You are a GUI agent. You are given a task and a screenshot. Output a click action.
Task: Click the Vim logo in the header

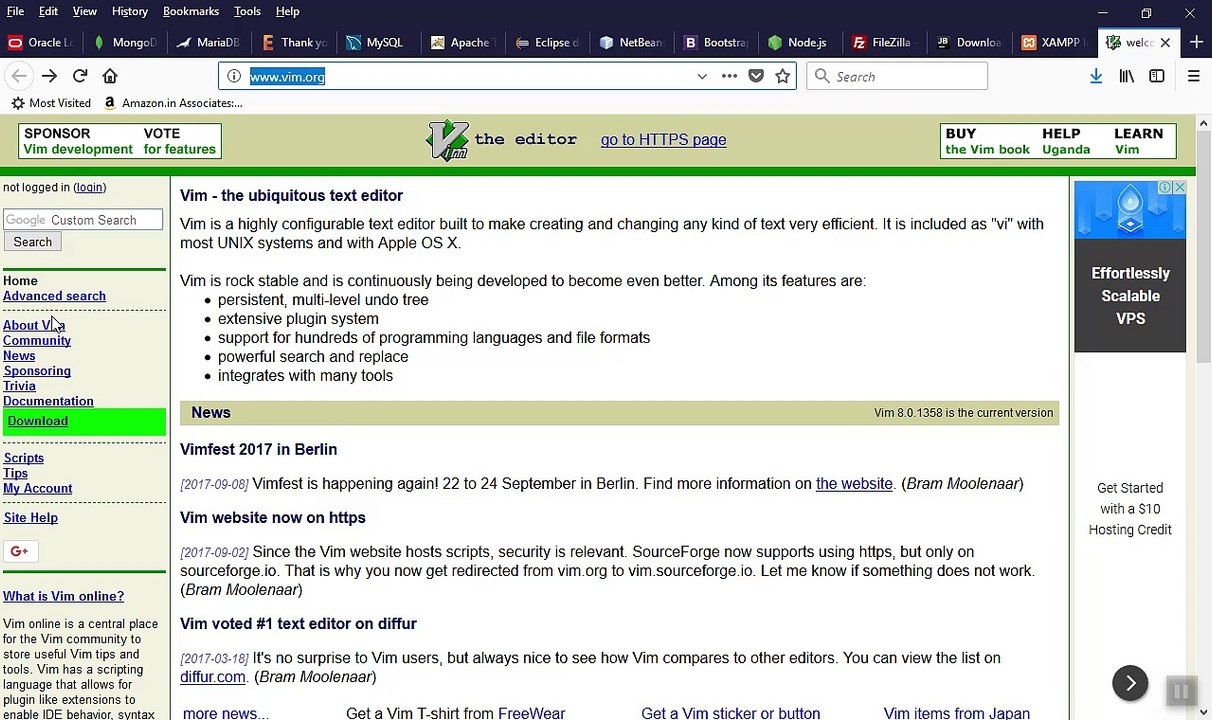click(x=447, y=140)
